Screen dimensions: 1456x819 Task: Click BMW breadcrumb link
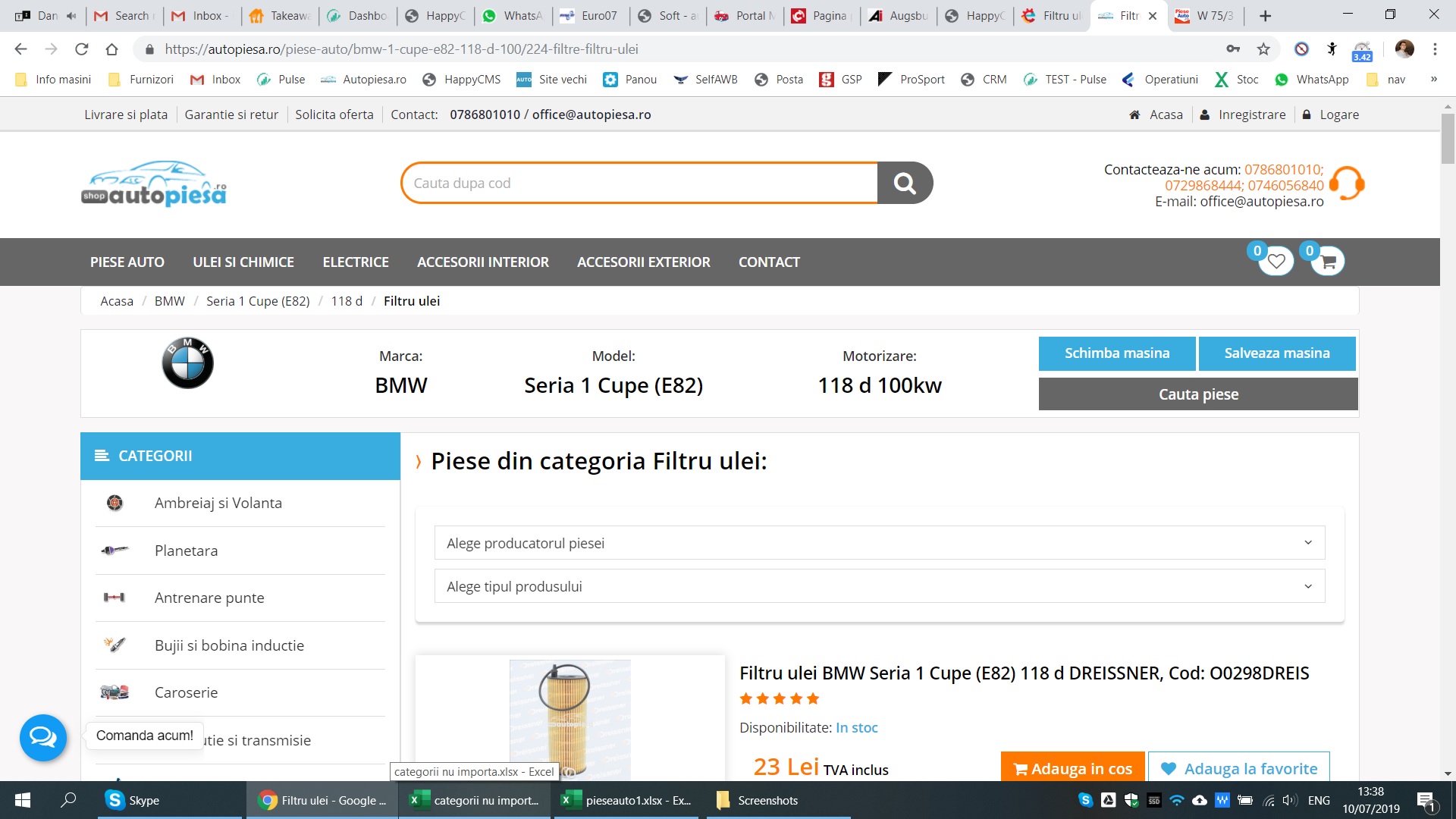[170, 301]
